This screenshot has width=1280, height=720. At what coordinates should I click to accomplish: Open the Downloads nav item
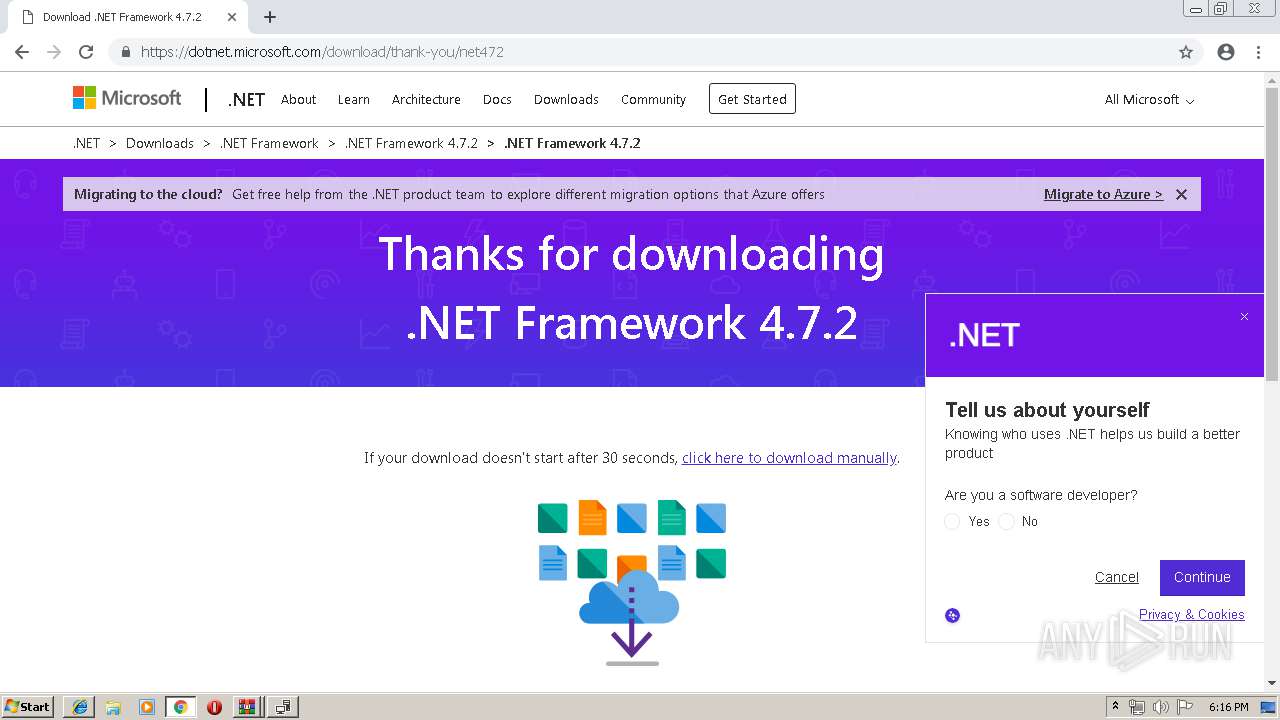(566, 99)
